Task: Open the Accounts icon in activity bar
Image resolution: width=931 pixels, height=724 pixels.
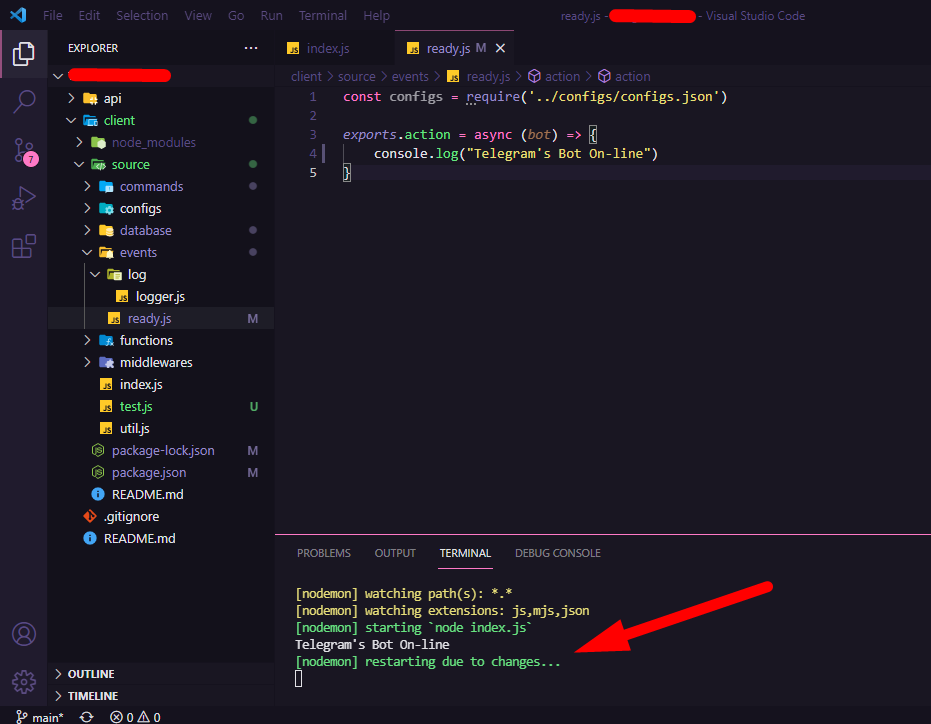Action: (24, 634)
